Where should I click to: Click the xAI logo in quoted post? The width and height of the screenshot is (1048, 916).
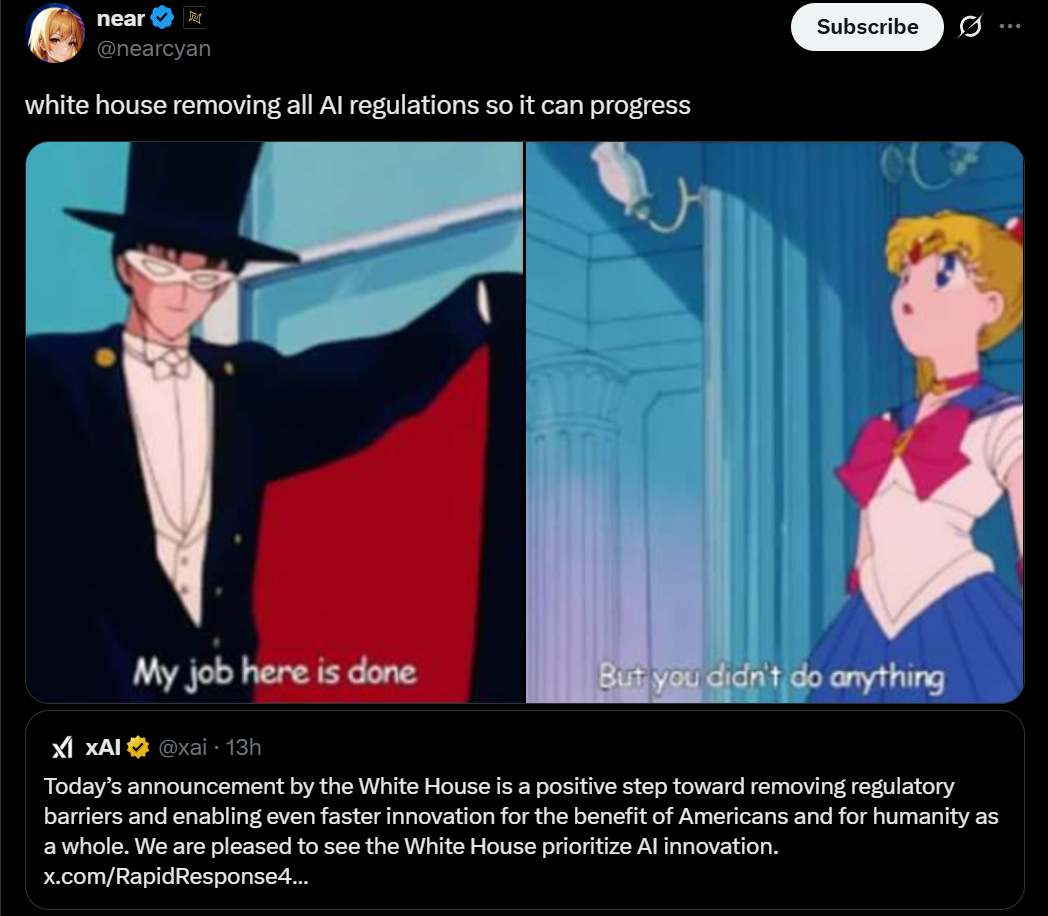point(63,747)
